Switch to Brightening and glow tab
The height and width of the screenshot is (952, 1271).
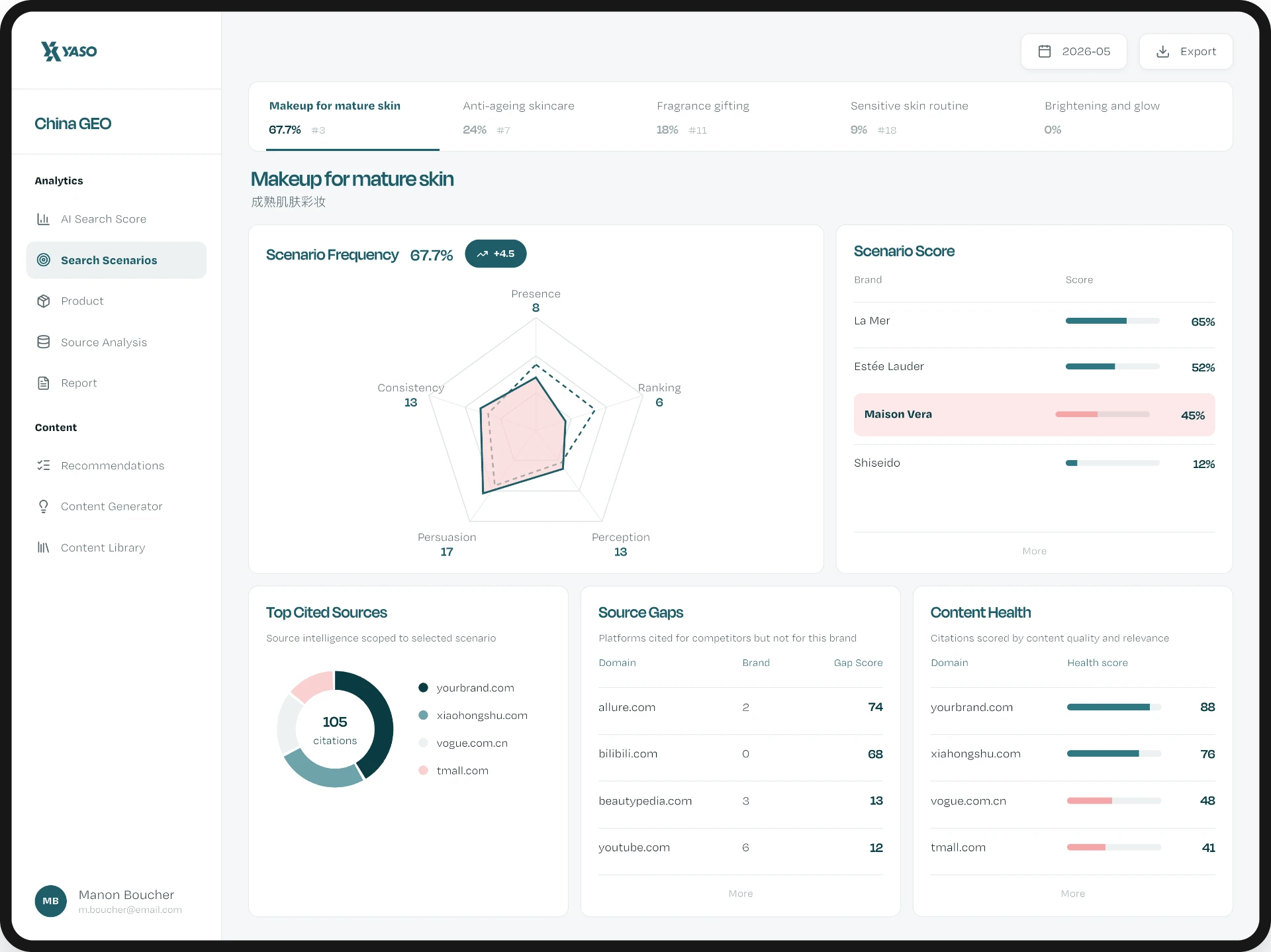tap(1102, 117)
